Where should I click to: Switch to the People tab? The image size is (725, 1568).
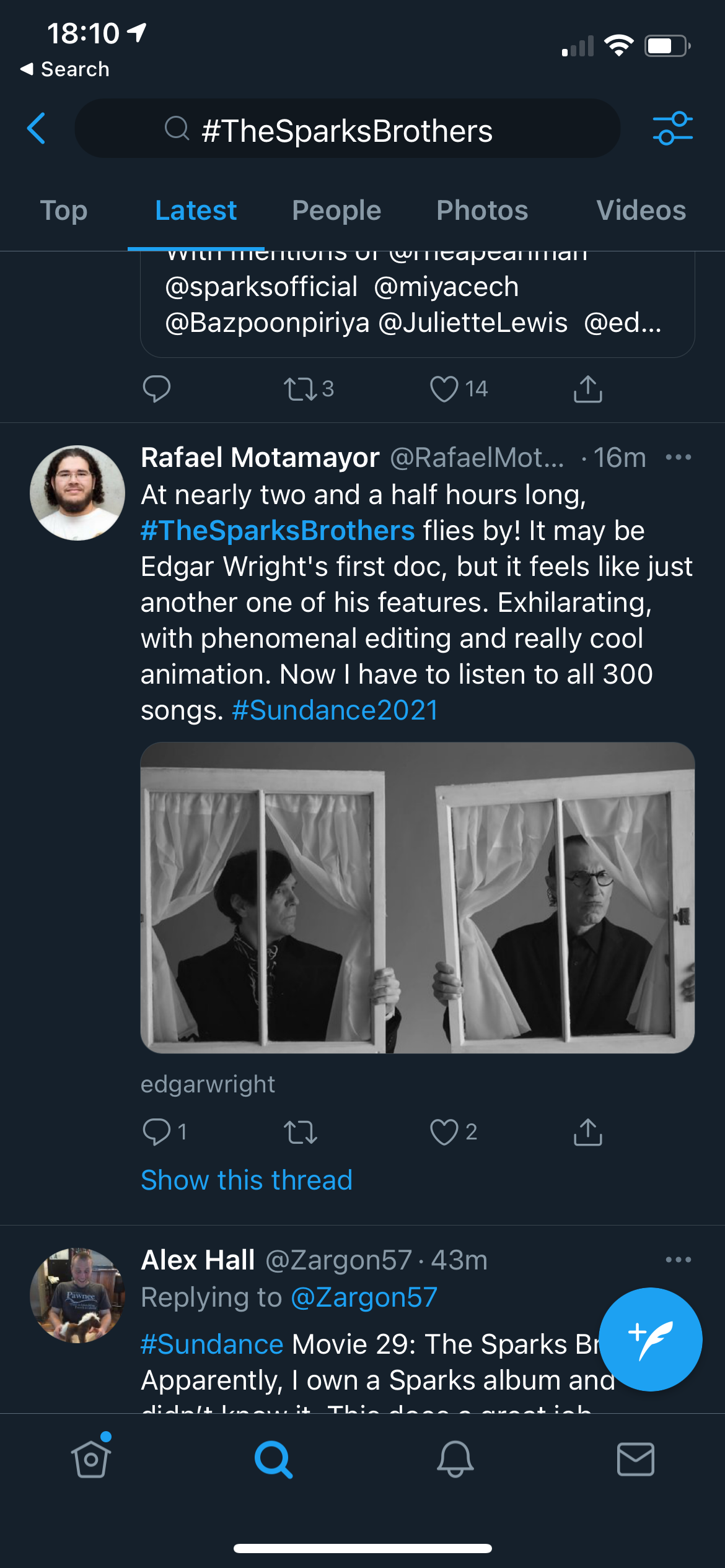pos(336,211)
